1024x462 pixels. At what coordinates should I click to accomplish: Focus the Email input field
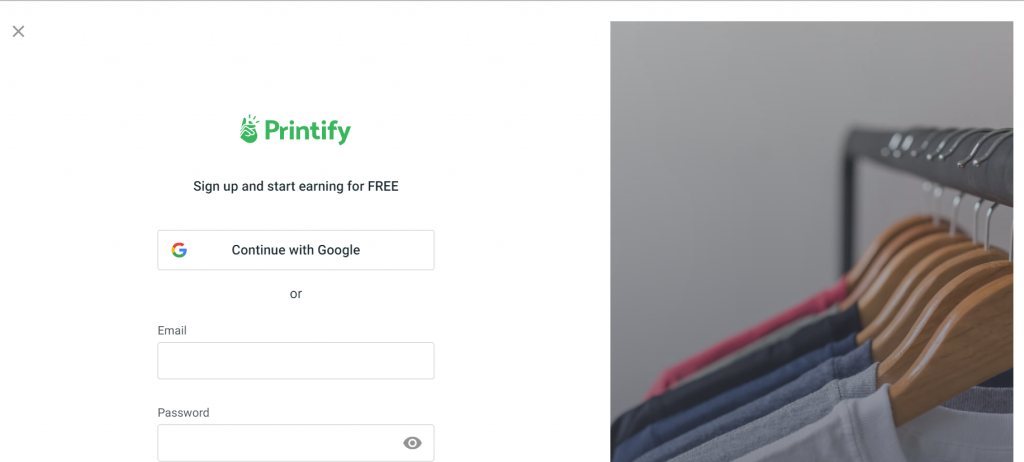tap(295, 361)
